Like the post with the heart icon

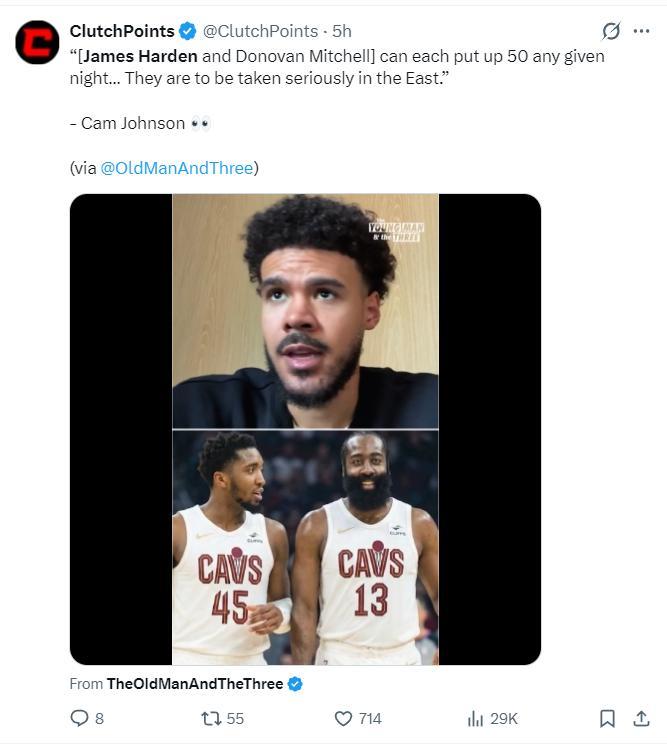[343, 718]
